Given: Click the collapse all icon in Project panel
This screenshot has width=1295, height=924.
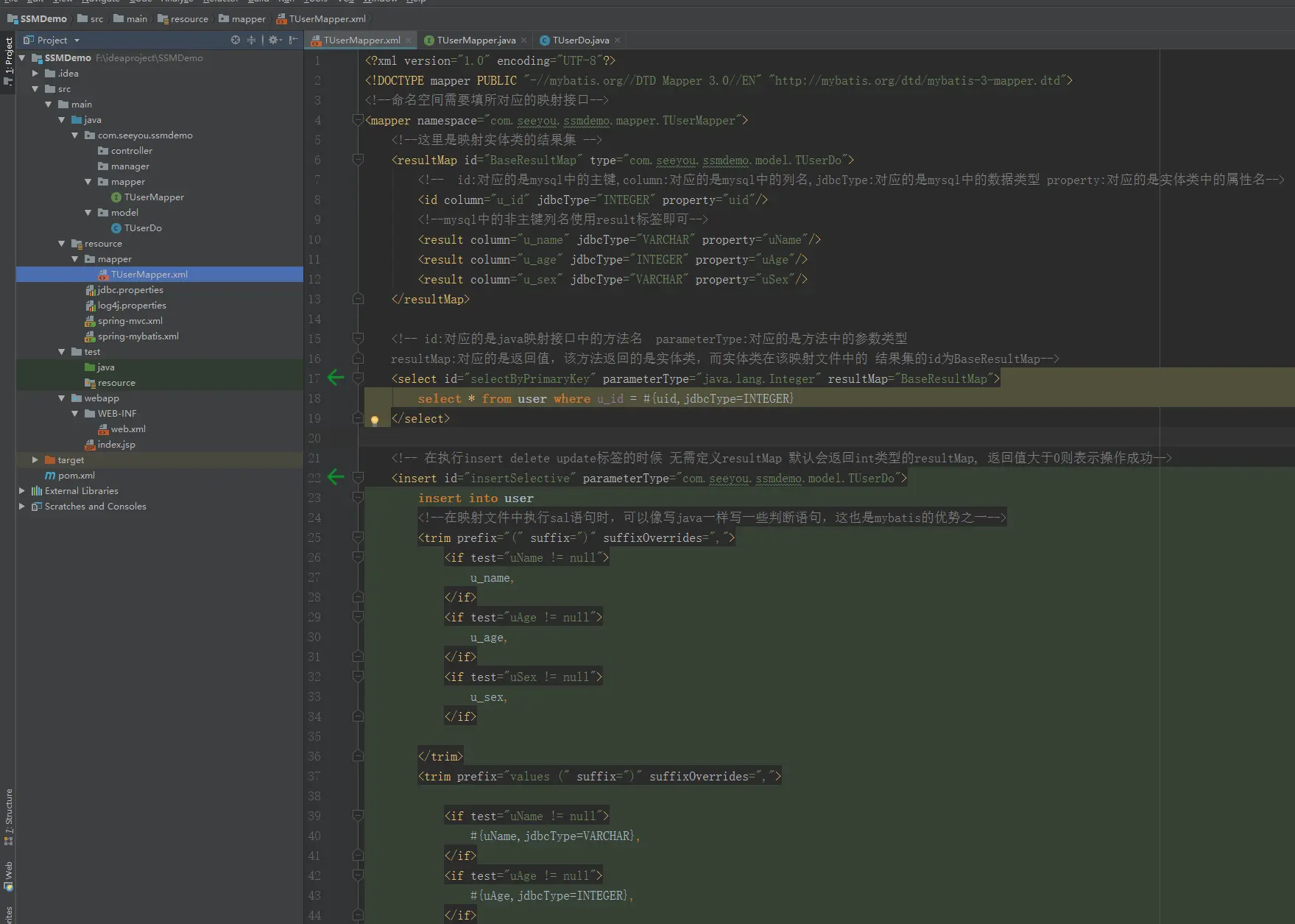Looking at the screenshot, I should pos(252,40).
